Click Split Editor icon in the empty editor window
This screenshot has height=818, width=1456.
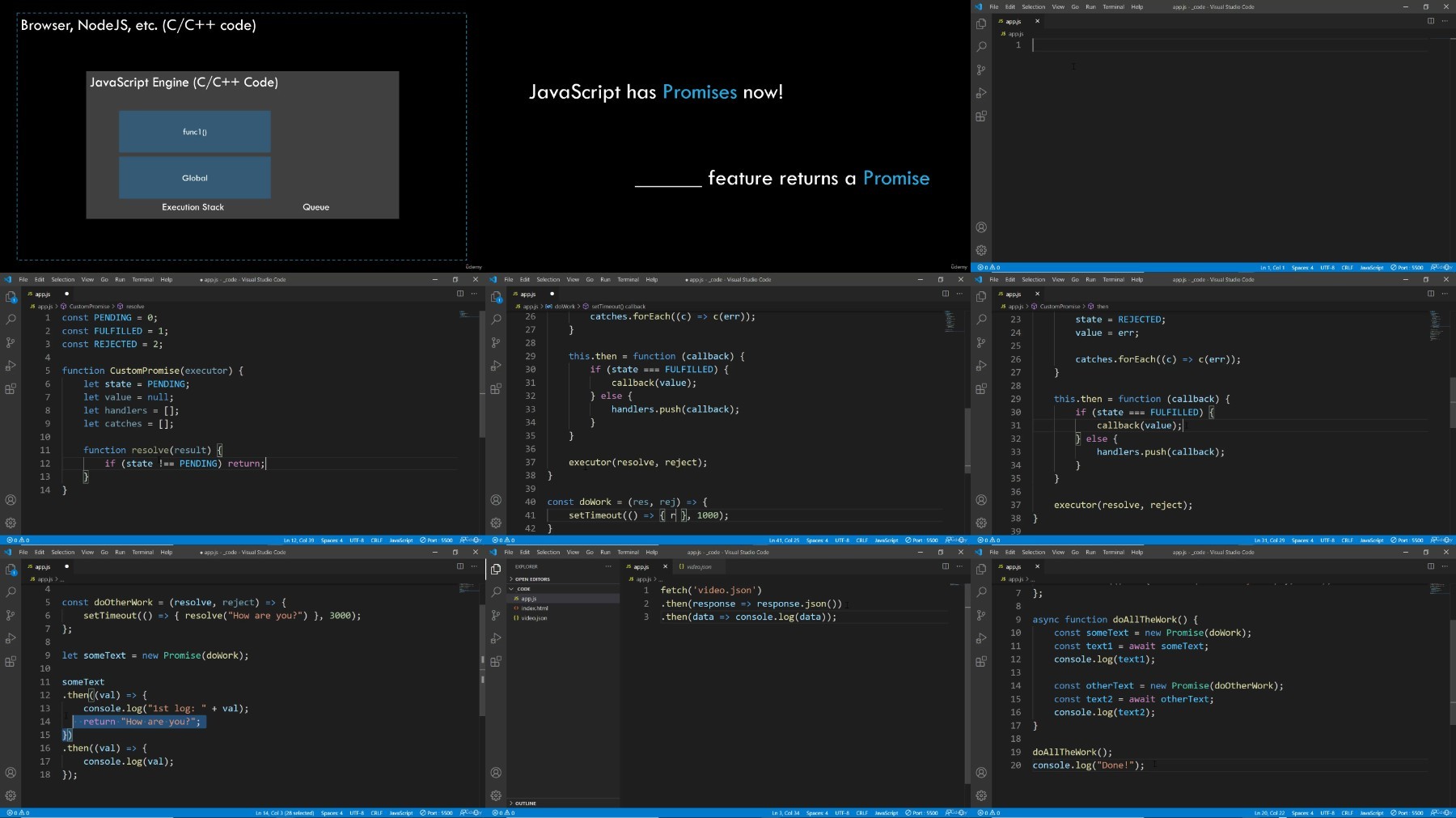coord(1430,21)
